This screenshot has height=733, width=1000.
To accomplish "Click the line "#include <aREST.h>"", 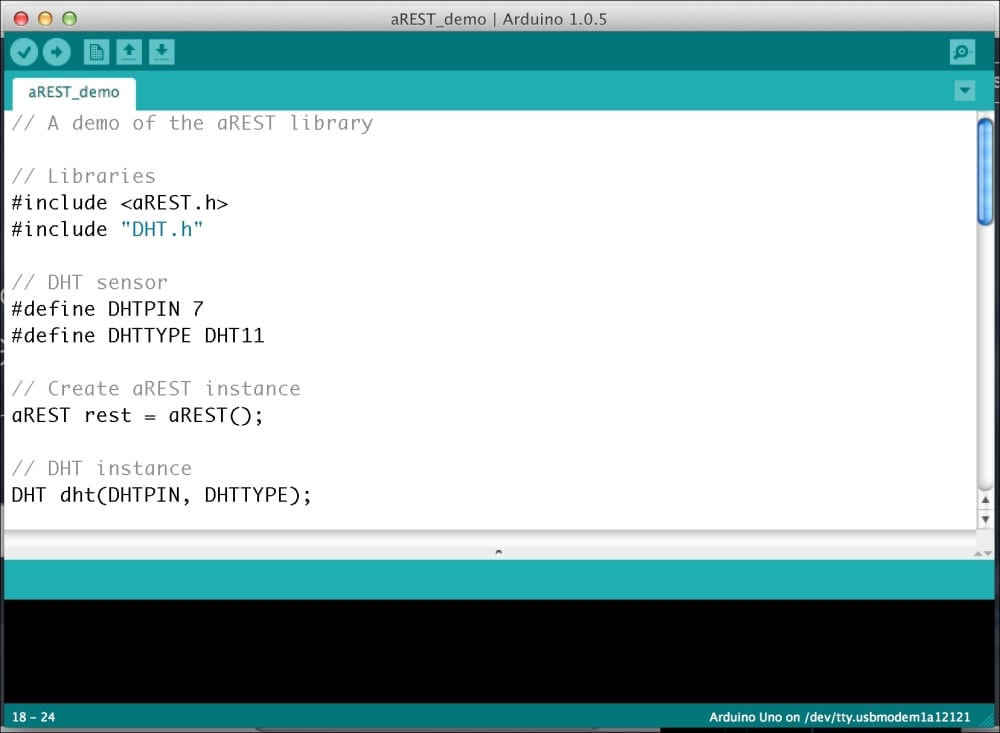I will point(120,203).
